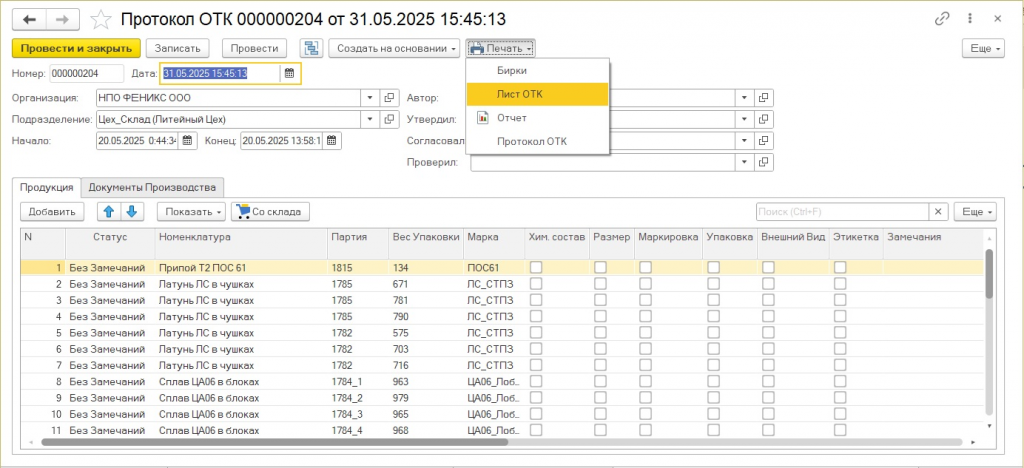Open Показать dropdown in table toolbar
Screen dimensions: 1024x468
coord(191,211)
